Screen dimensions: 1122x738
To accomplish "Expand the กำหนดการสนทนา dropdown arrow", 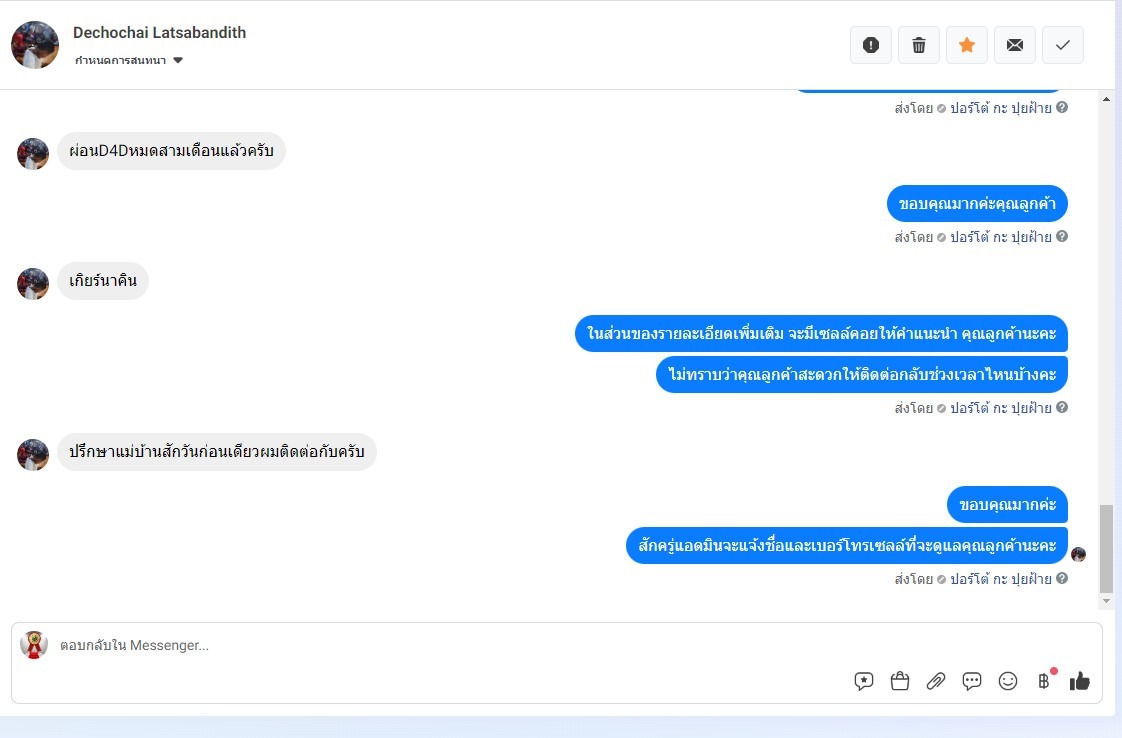I will point(178,60).
